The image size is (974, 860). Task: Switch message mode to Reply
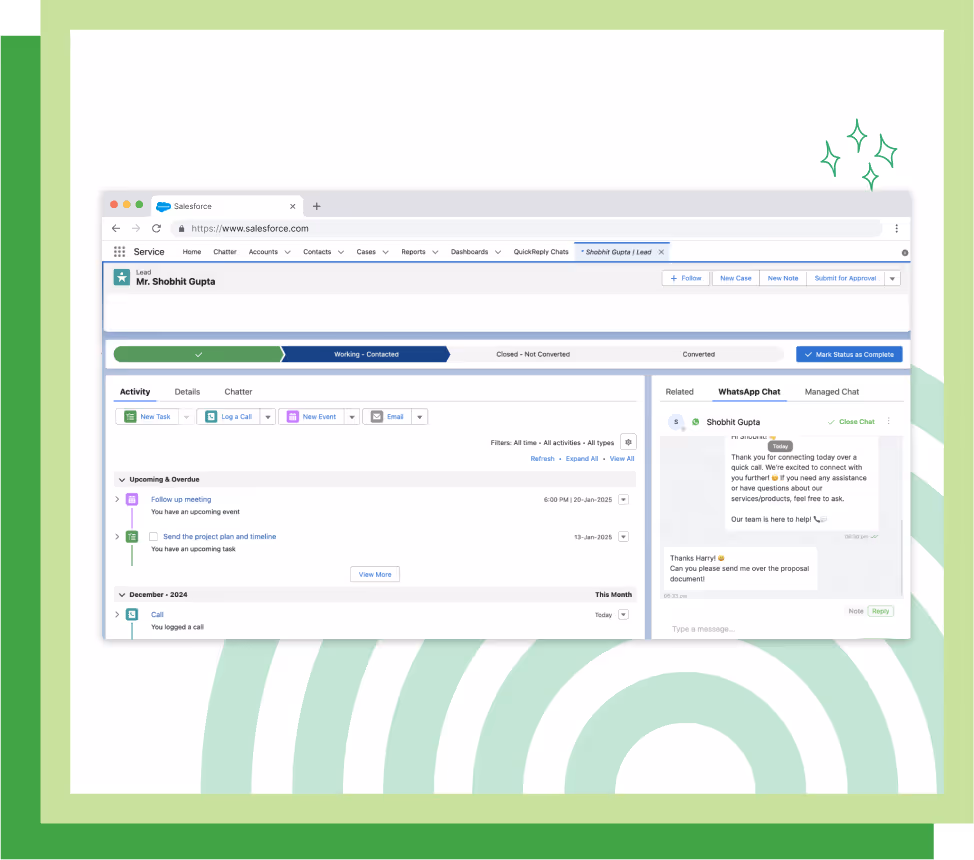click(x=880, y=611)
